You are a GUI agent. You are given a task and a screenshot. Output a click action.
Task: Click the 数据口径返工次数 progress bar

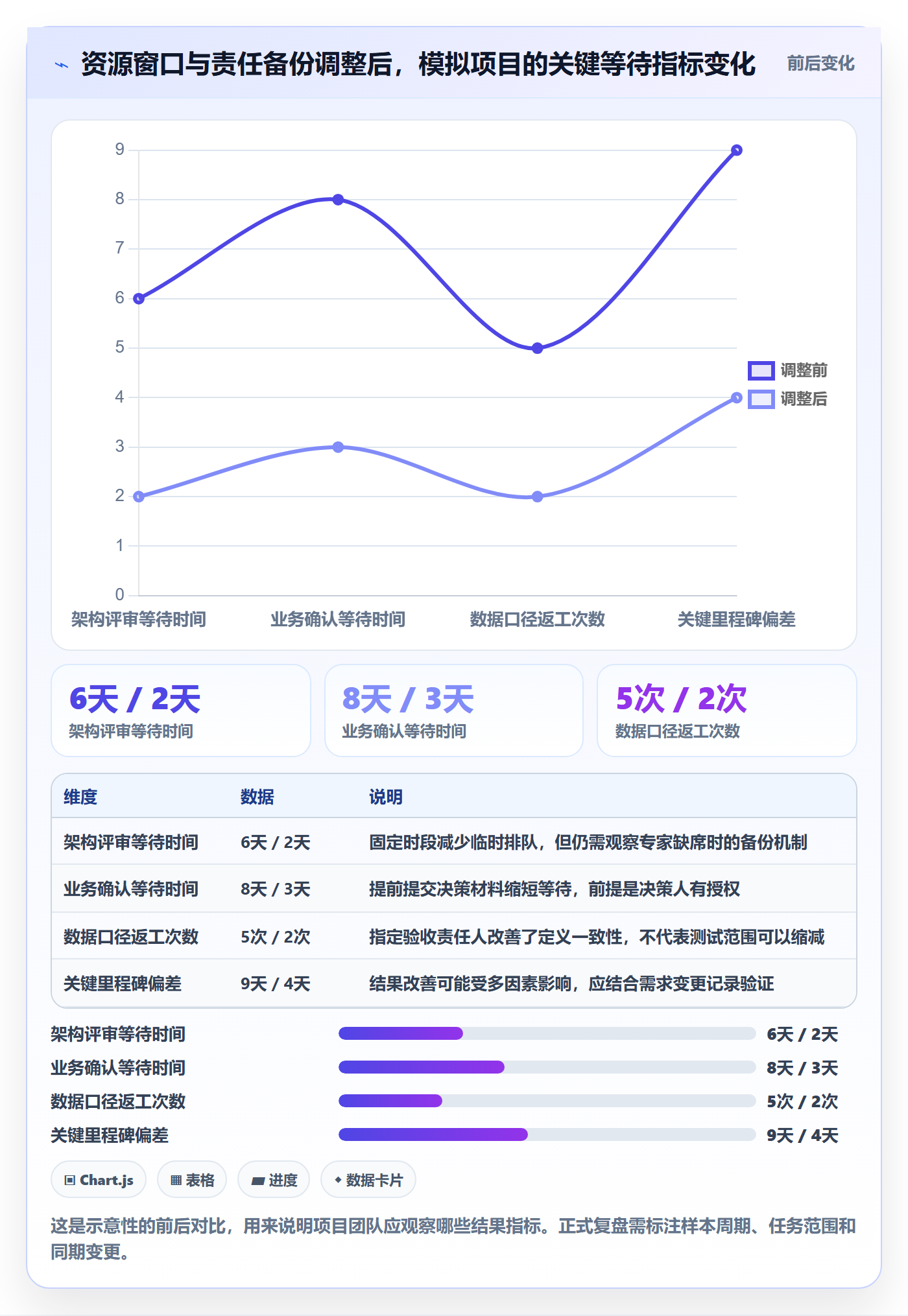point(547,1101)
